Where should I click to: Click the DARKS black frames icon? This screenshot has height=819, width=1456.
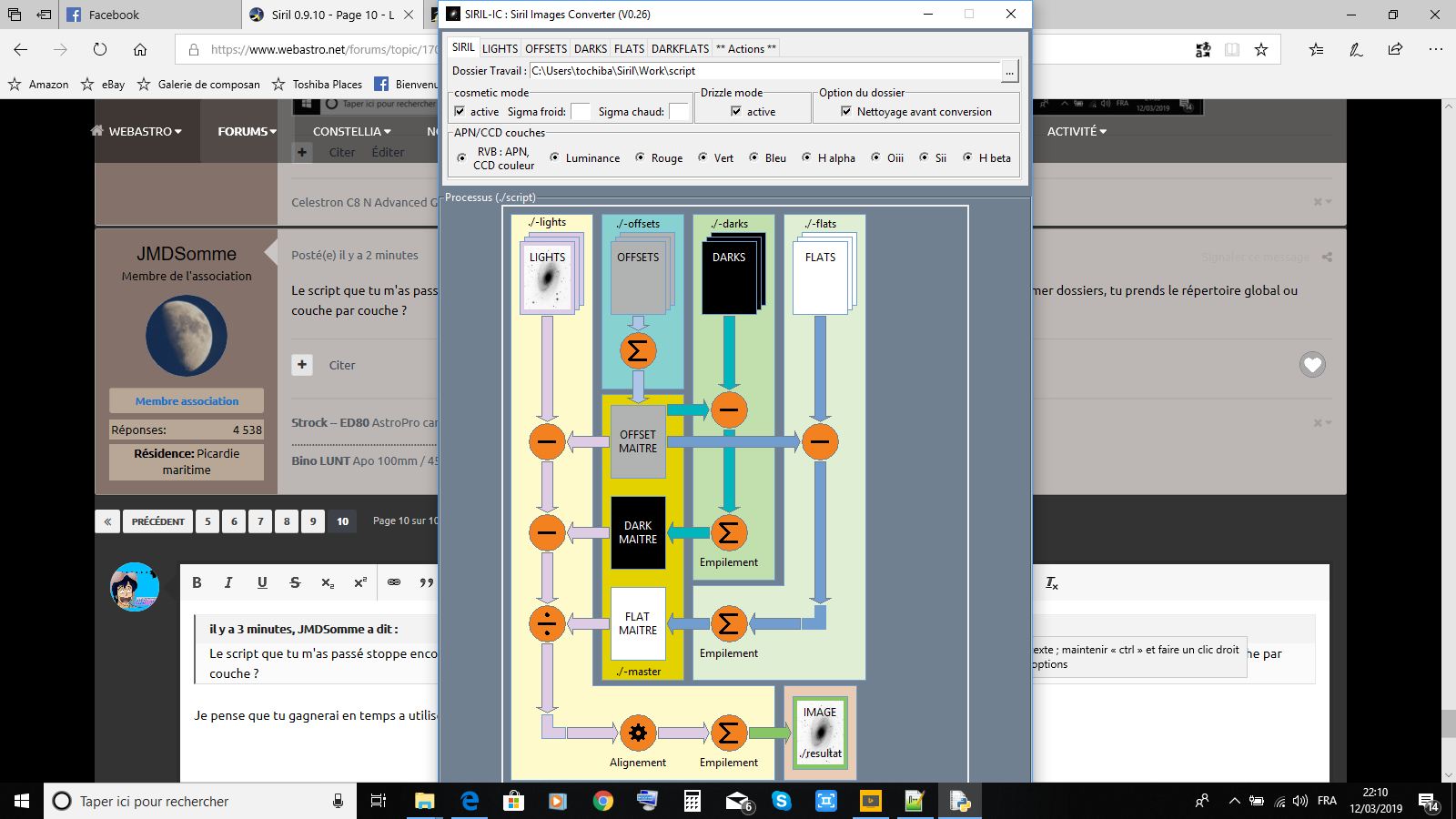click(x=733, y=273)
